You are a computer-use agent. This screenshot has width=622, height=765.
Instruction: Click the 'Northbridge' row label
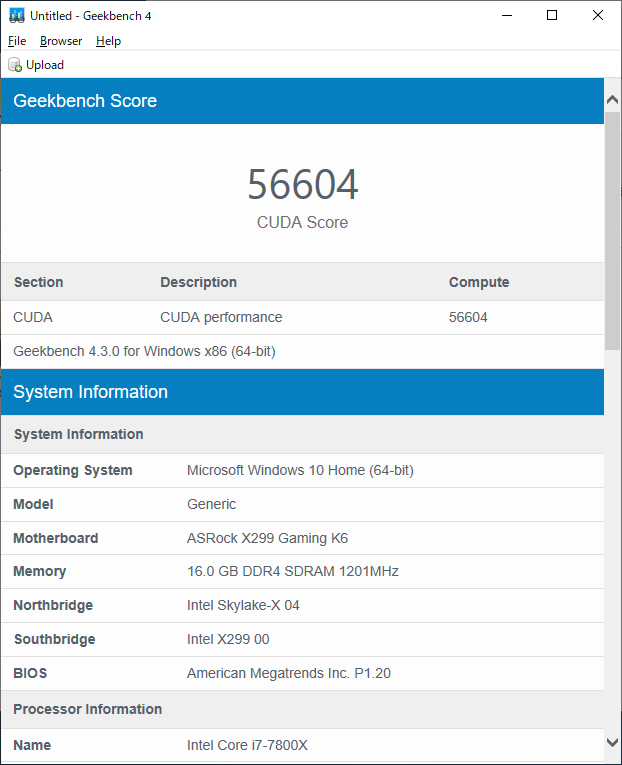(53, 605)
